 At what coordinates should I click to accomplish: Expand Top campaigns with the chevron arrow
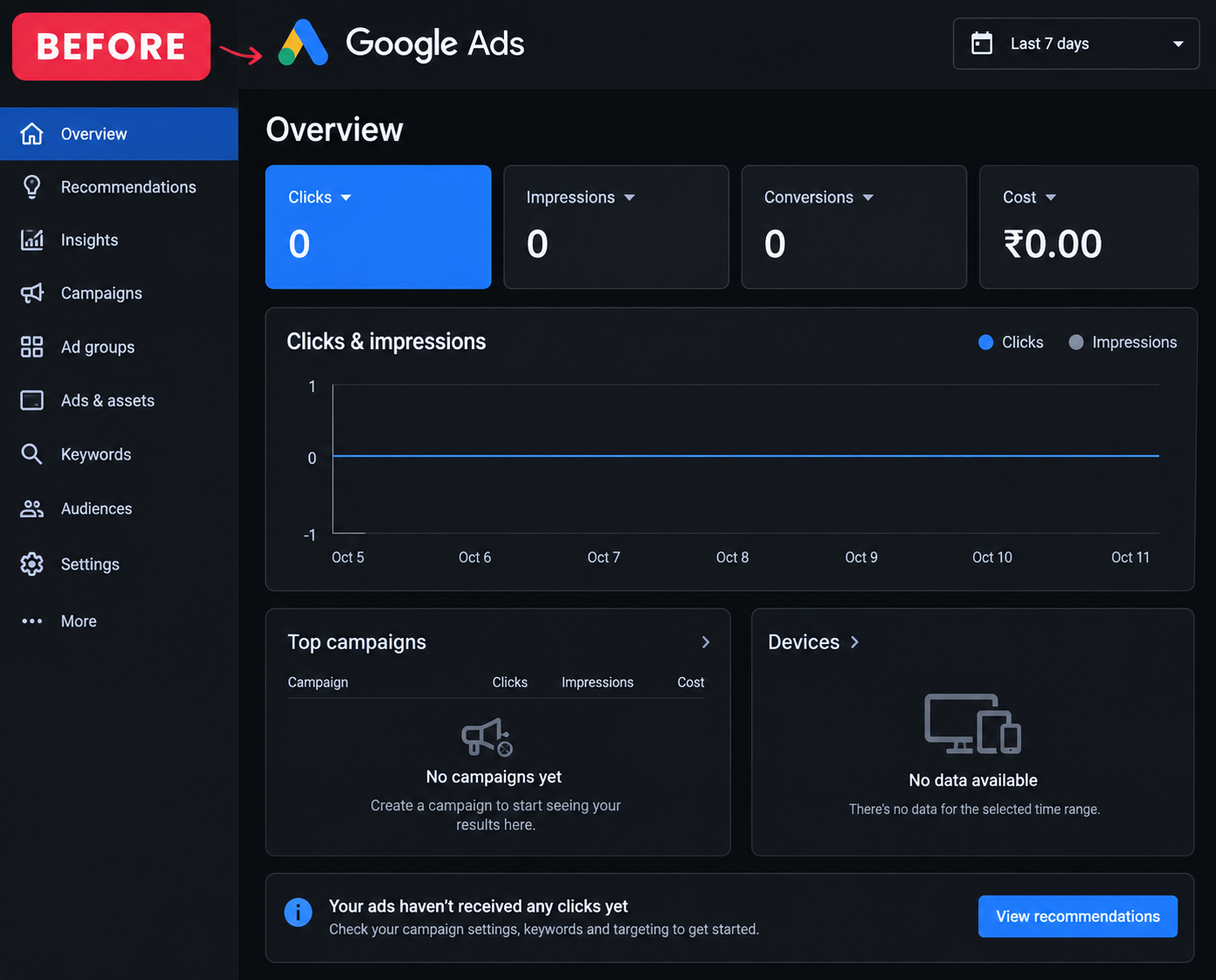706,642
